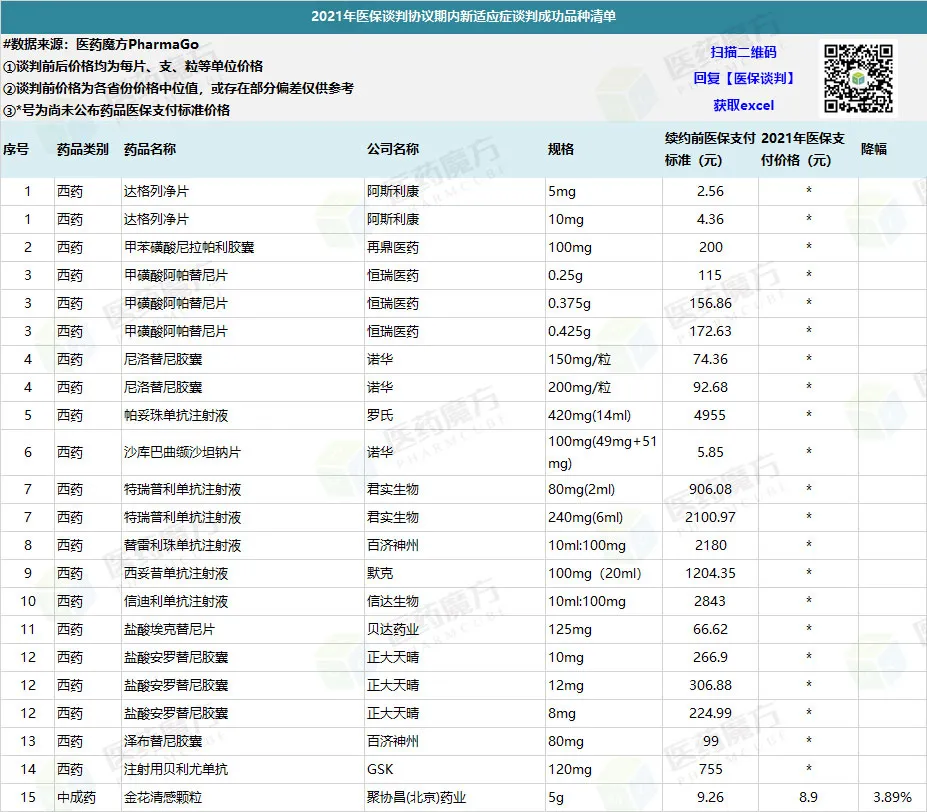Screen dimensions: 927x812
Task: Select the price cell '66.62'
Action: coord(710,629)
